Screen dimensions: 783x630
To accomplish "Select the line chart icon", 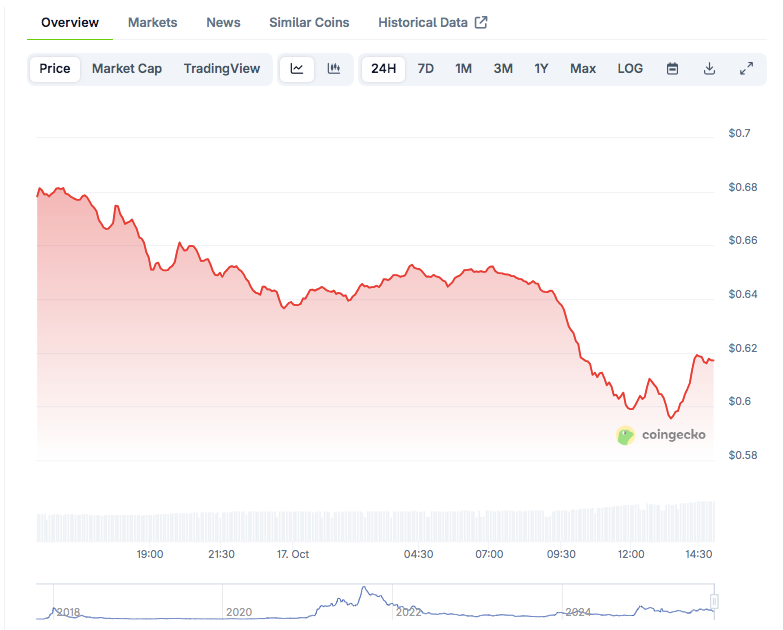I will (297, 69).
